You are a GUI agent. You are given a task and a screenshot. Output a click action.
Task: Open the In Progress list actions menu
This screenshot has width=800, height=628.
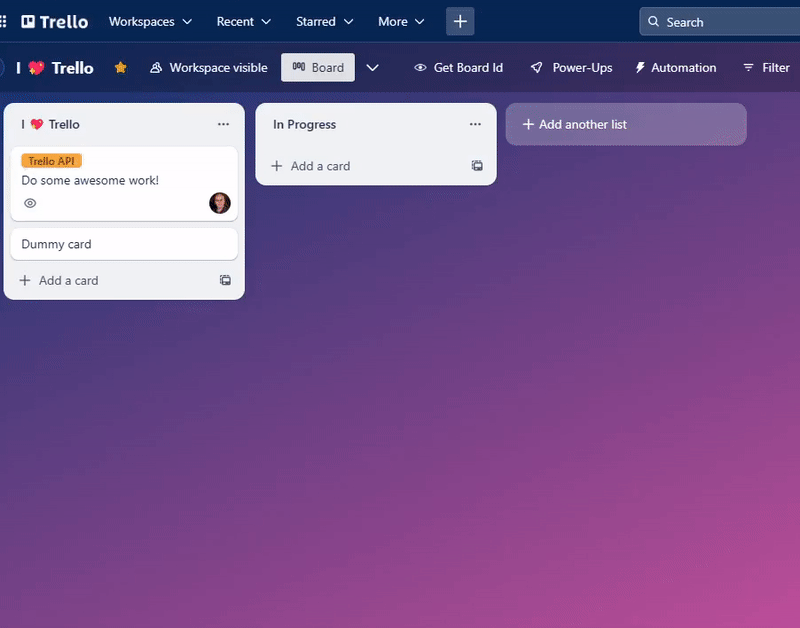click(475, 124)
